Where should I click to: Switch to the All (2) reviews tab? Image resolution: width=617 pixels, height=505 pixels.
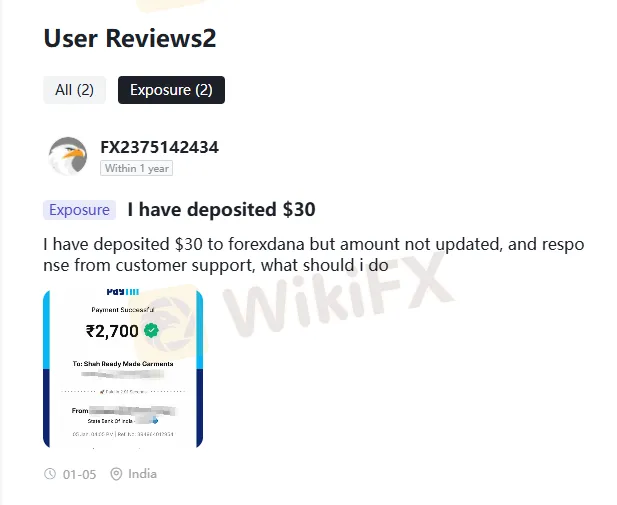[x=74, y=90]
